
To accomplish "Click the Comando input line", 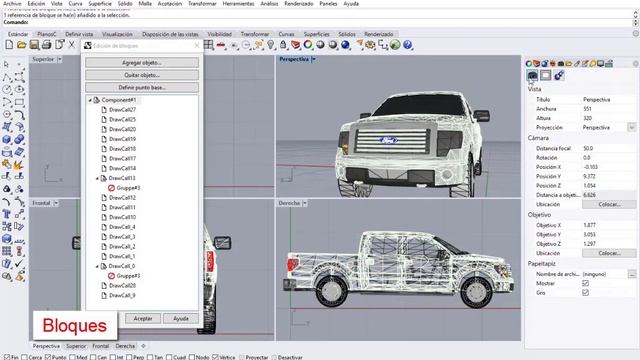I will click(318, 22).
